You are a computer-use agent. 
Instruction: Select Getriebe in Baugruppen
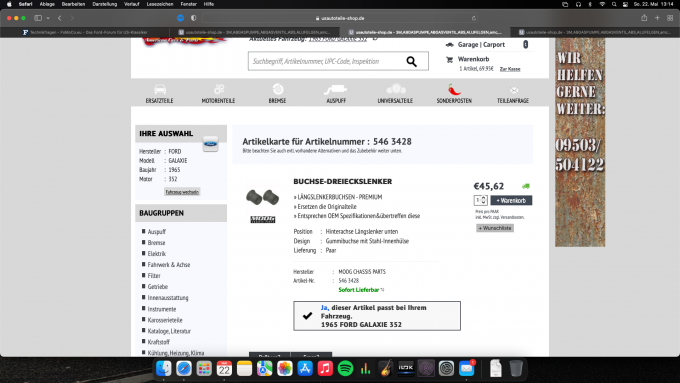157,287
